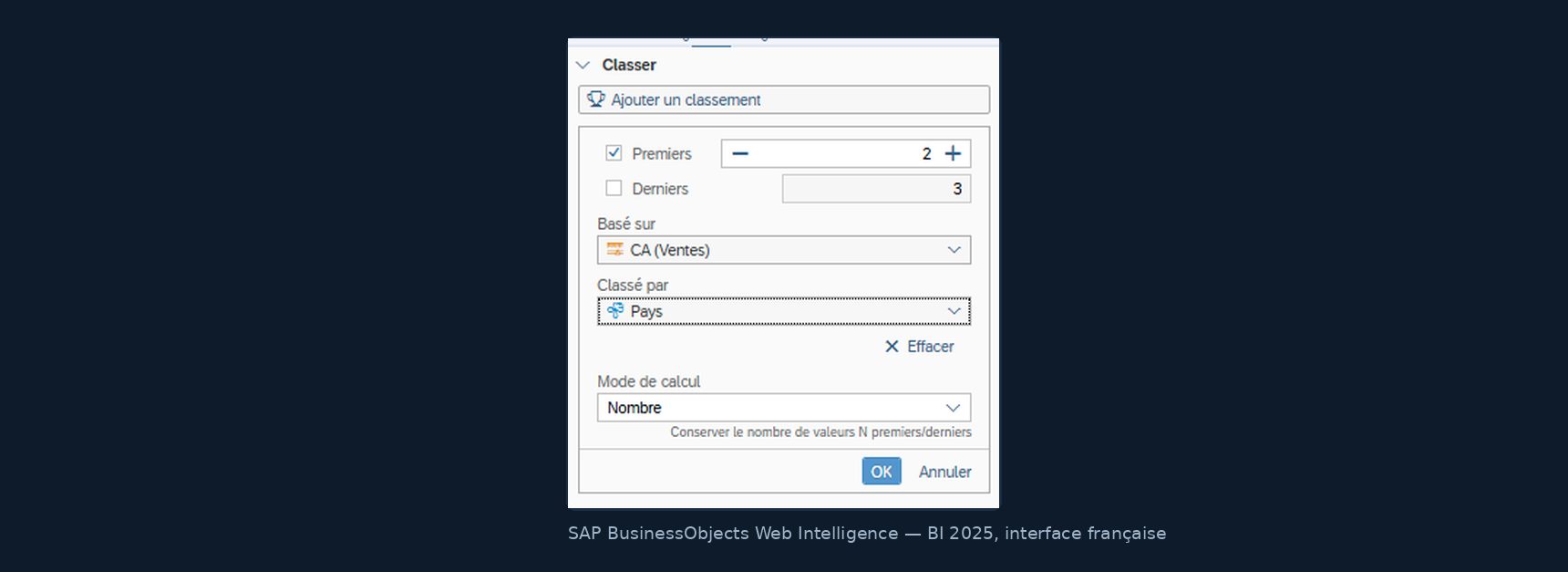The width and height of the screenshot is (1568, 572).
Task: Open the Basé sur dropdown CA (Ventes)
Action: 784,250
